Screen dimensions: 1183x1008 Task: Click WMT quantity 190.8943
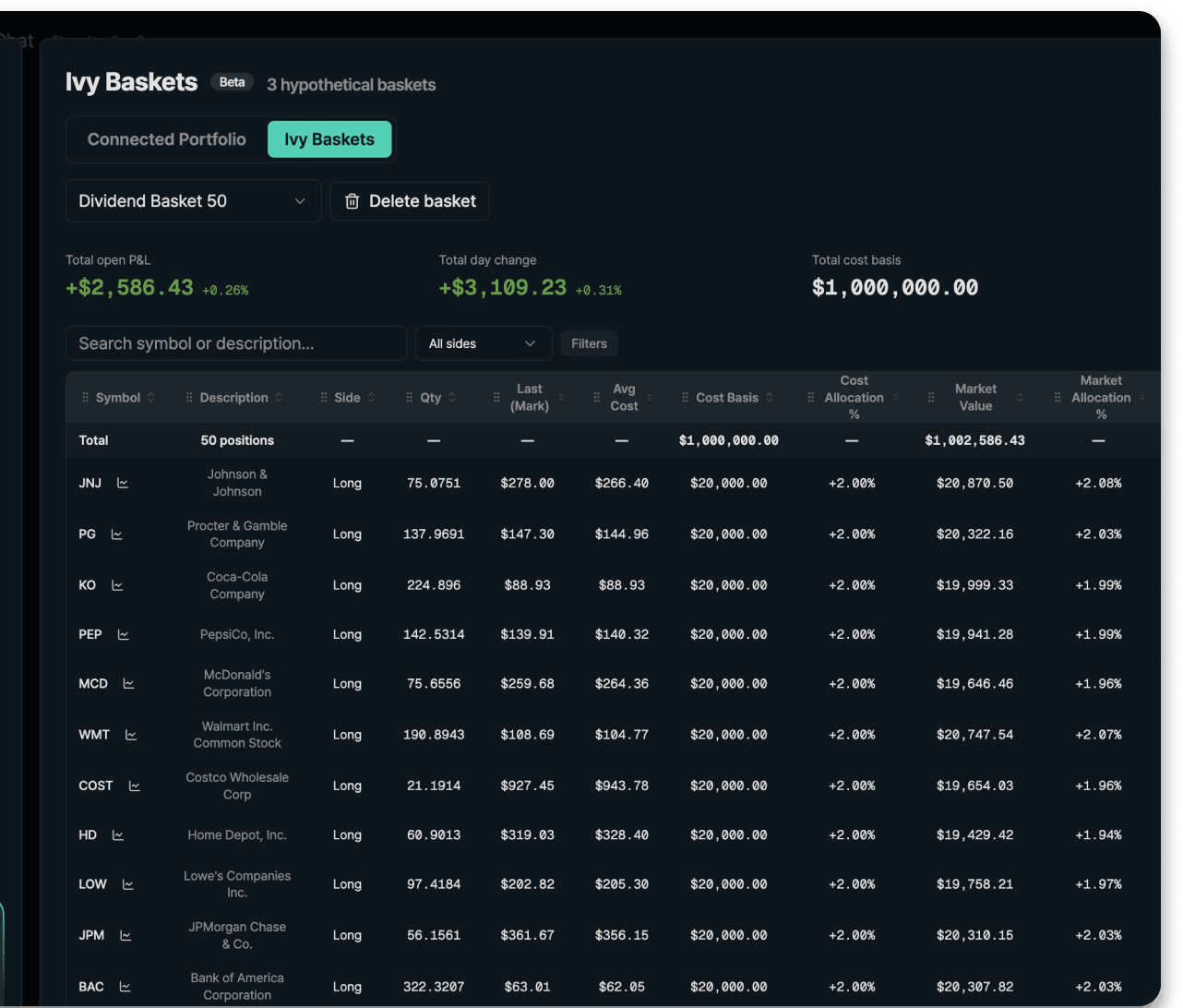pyautogui.click(x=434, y=735)
